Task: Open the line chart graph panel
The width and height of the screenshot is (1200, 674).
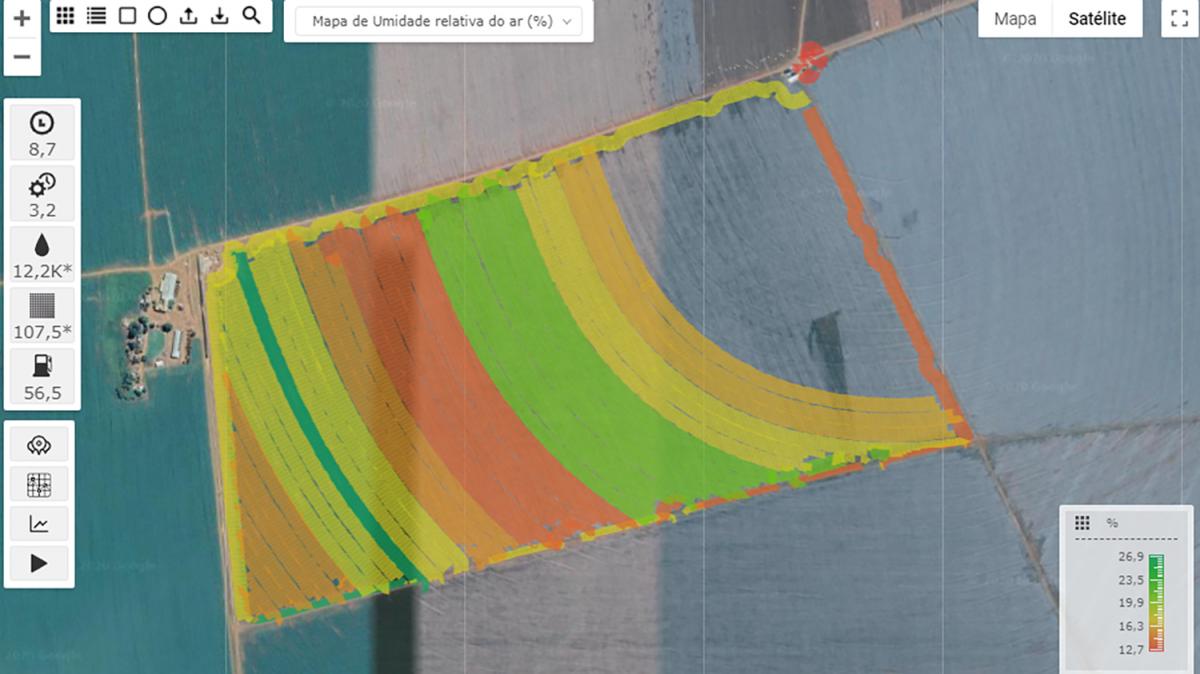Action: coord(39,523)
